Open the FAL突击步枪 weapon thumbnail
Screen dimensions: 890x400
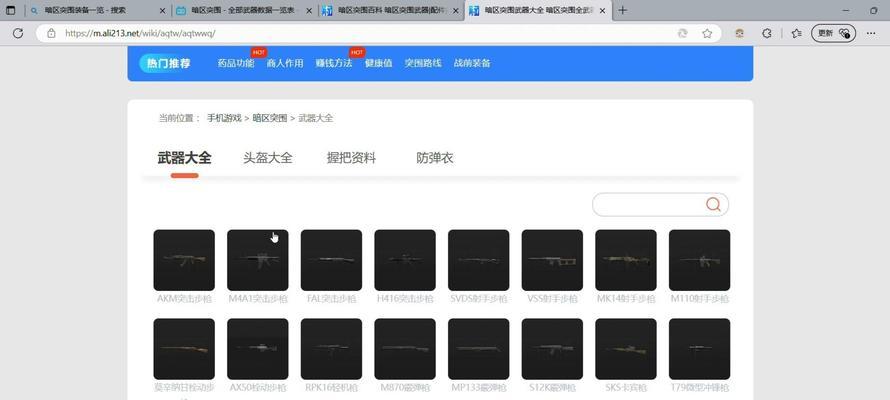point(331,260)
